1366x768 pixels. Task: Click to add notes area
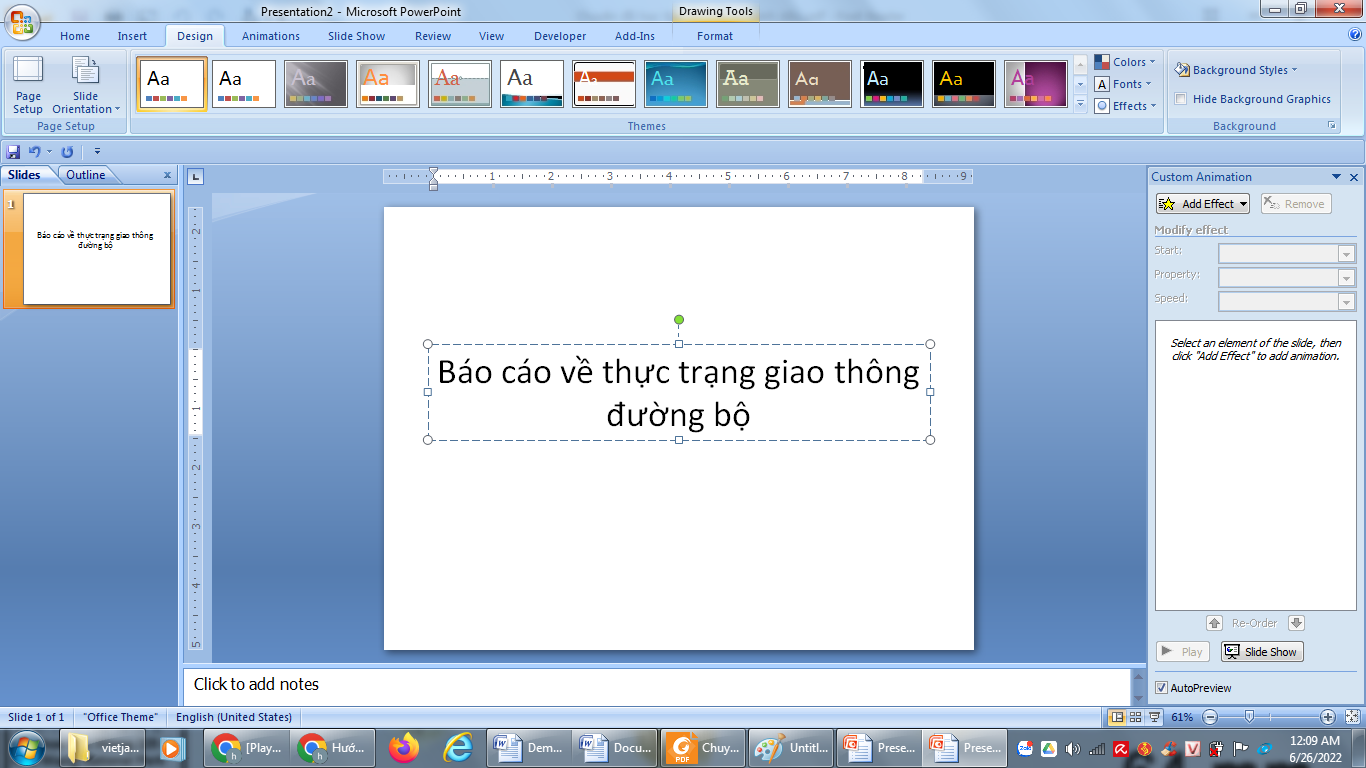[x=656, y=685]
